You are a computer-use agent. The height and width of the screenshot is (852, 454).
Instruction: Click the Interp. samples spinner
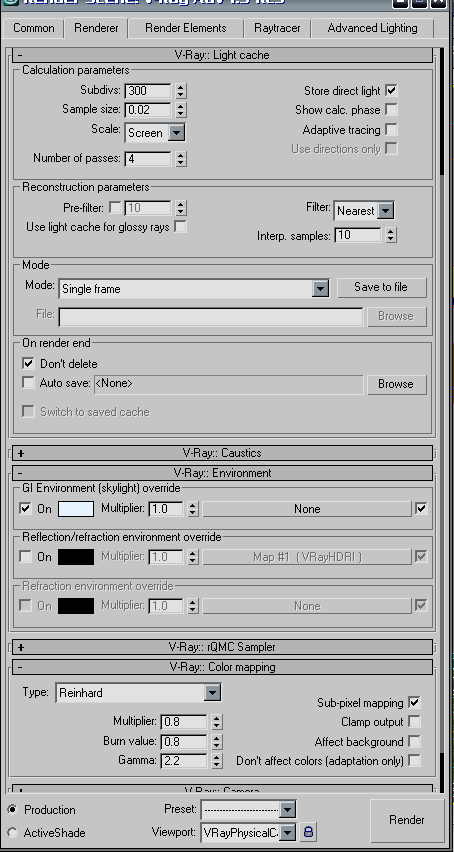coord(390,235)
